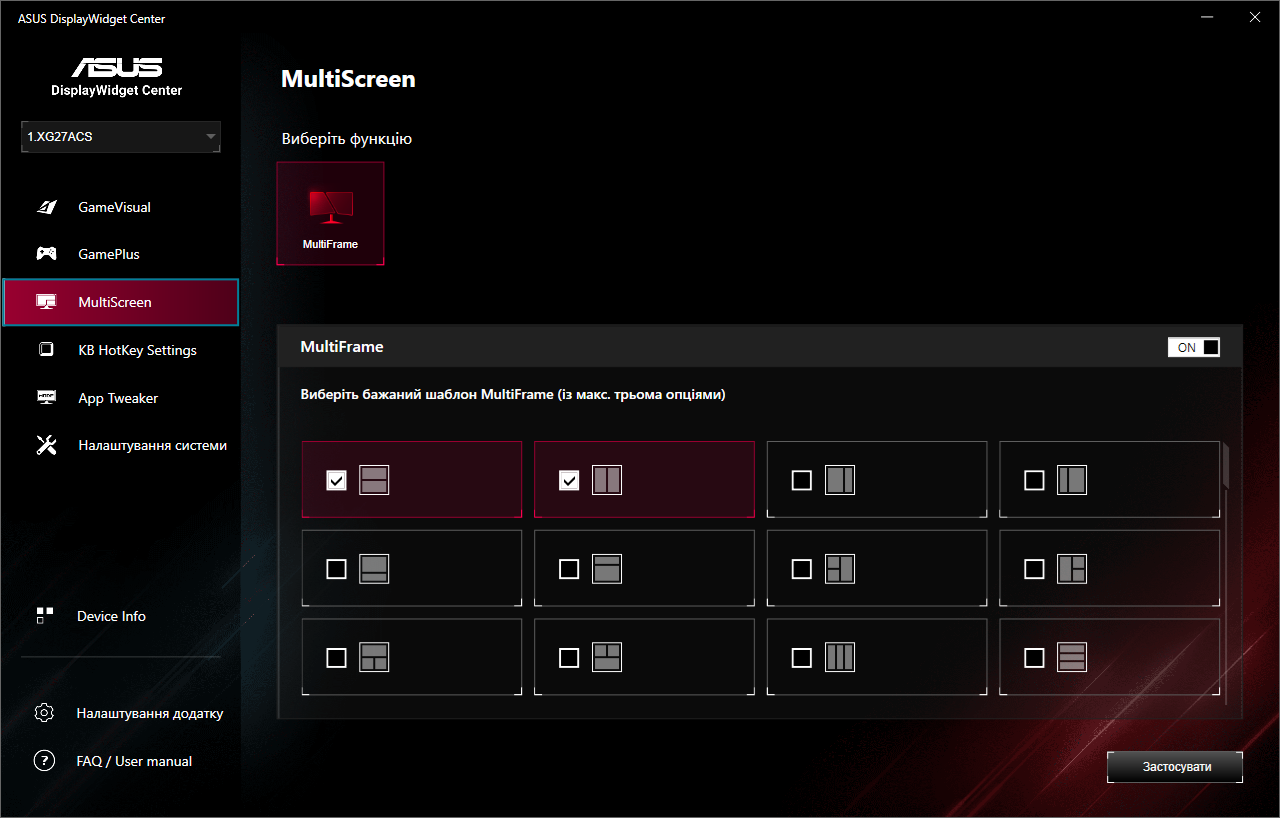The image size is (1280, 818).
Task: Click the "Виберіть функцію" label
Action: [347, 139]
